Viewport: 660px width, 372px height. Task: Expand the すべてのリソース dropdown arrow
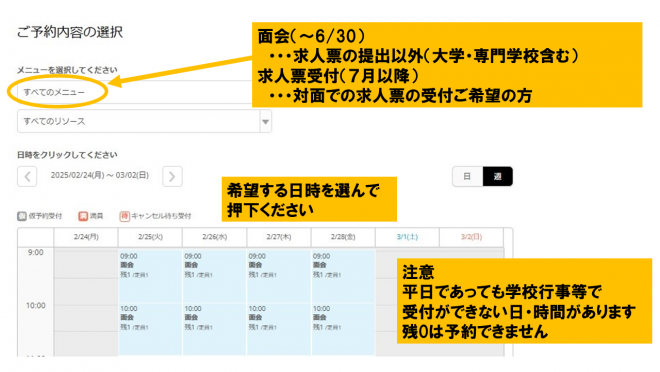[x=266, y=122]
